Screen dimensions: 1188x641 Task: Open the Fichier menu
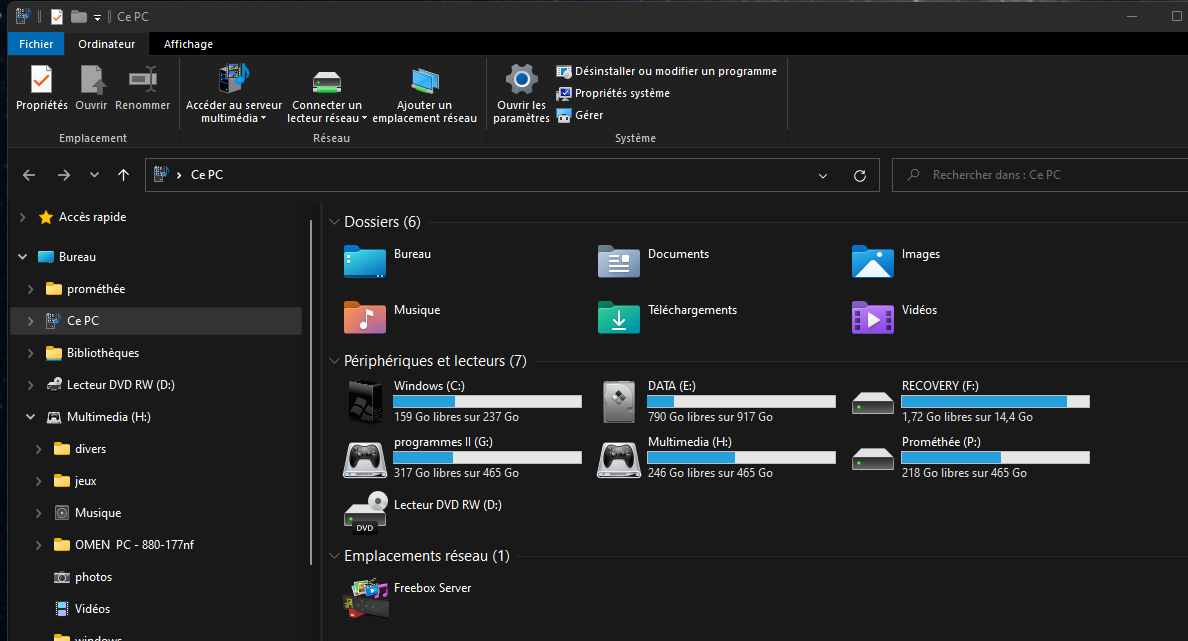(35, 44)
